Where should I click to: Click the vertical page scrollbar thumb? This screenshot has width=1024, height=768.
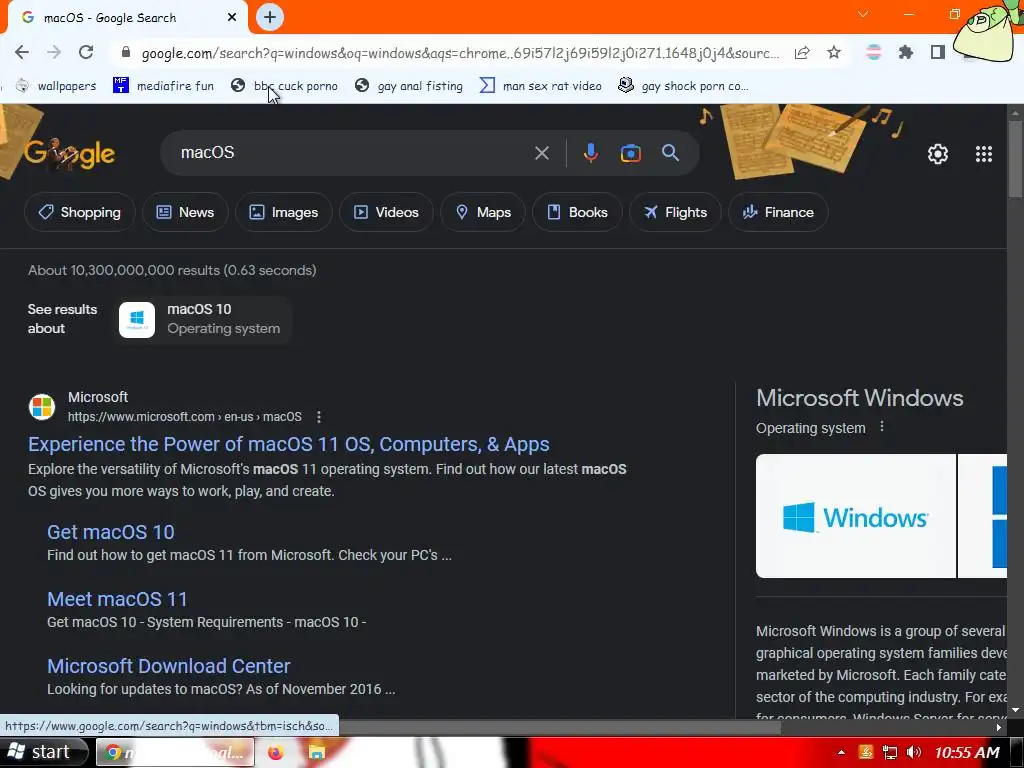click(x=1015, y=158)
